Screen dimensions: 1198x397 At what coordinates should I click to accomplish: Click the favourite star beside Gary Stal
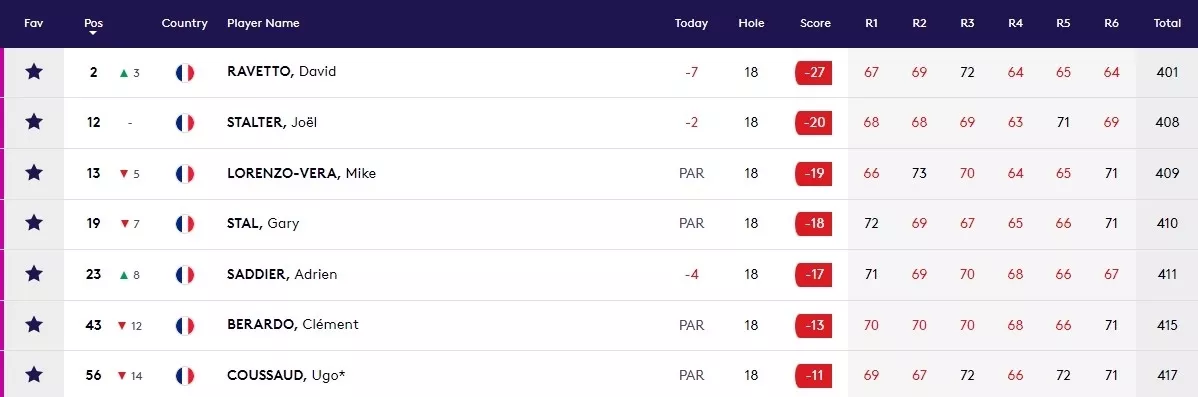pyautogui.click(x=34, y=224)
